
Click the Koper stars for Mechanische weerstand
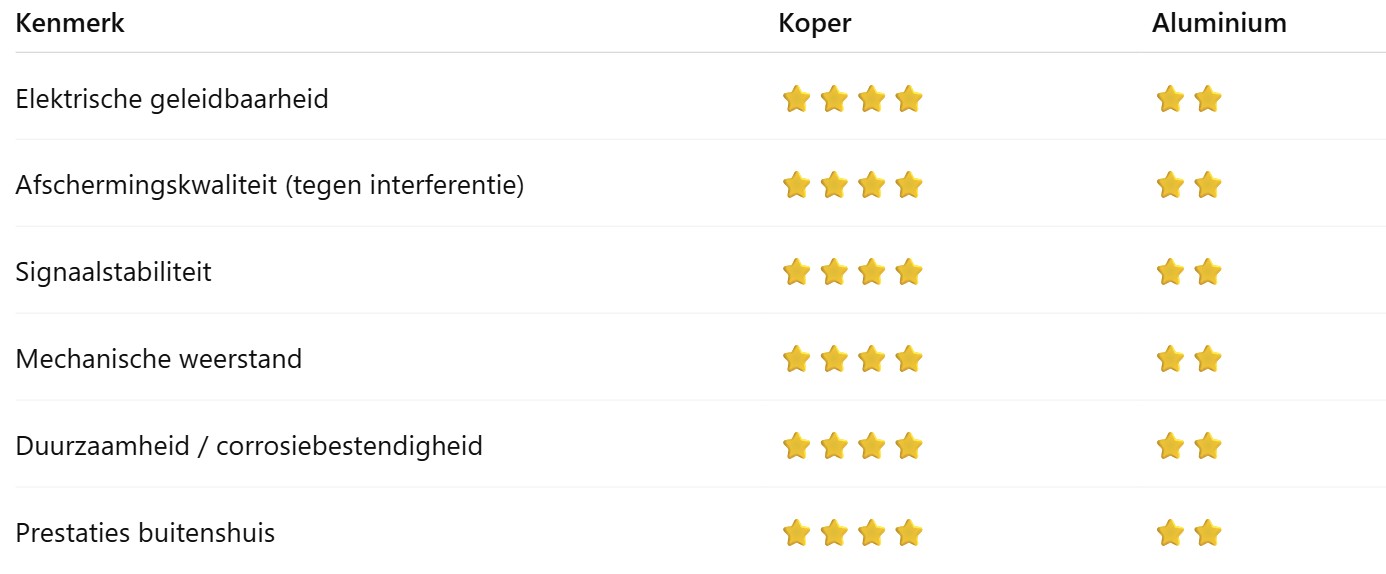[x=852, y=359]
